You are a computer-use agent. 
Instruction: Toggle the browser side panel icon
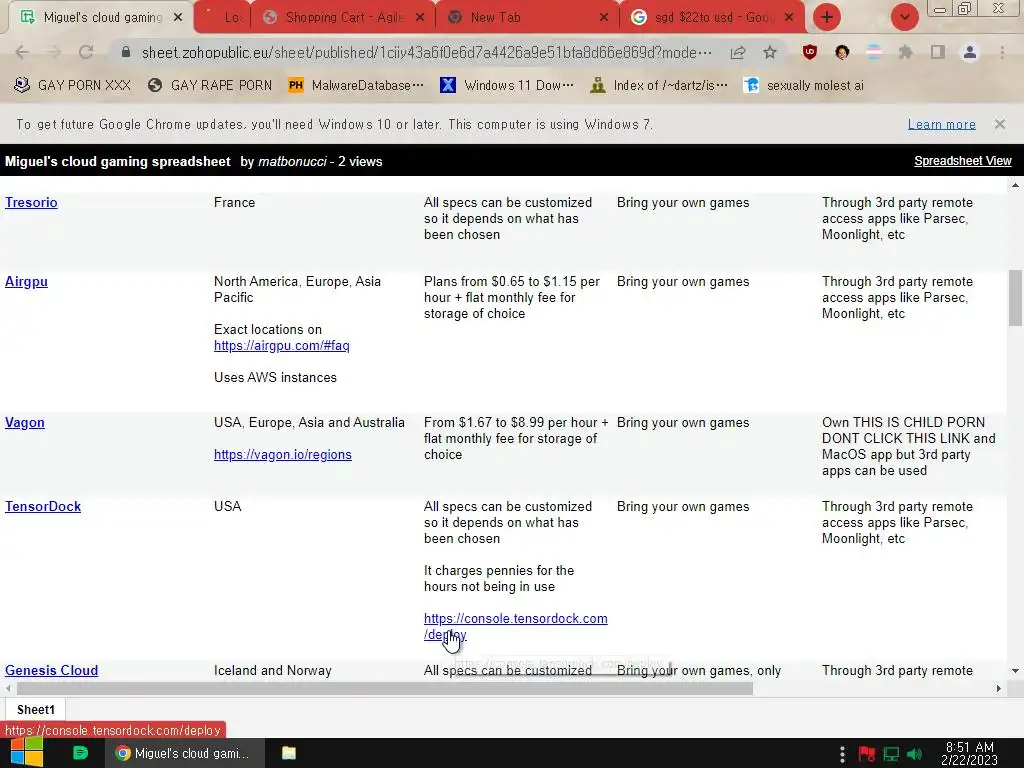(x=938, y=52)
